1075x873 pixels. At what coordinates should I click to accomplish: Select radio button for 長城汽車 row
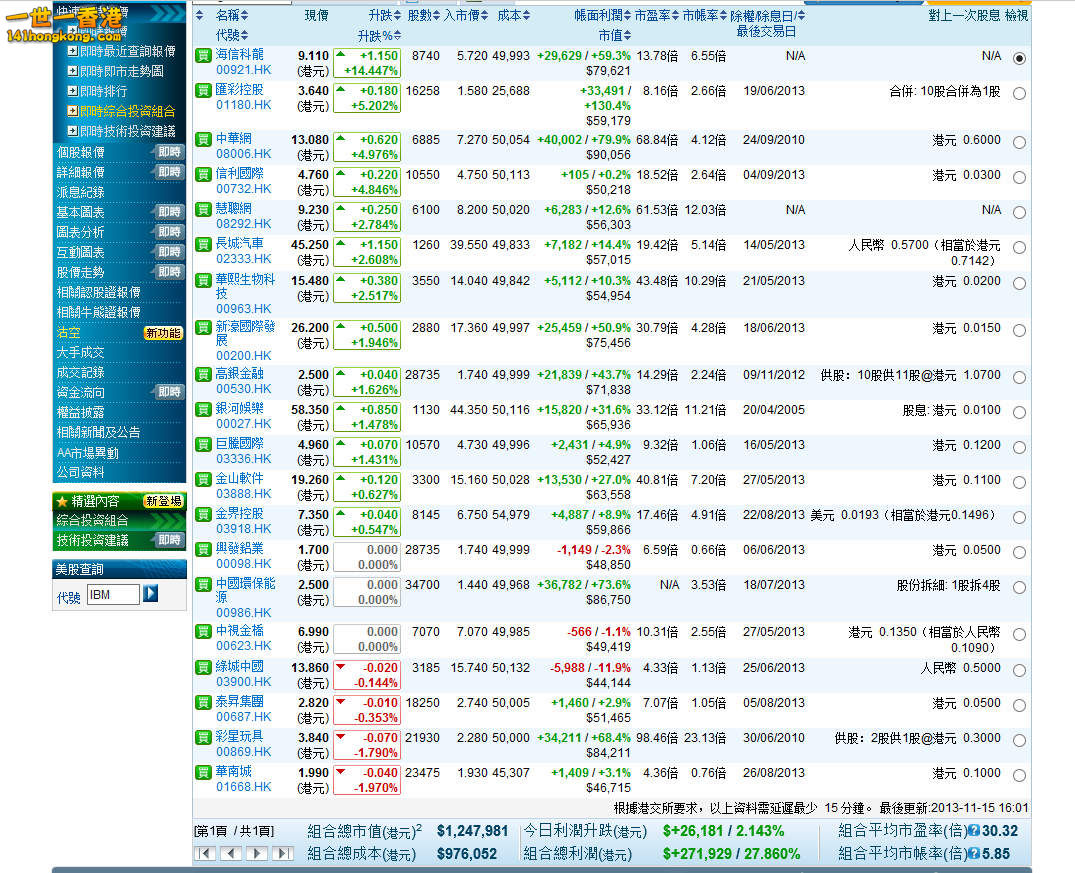[1019, 247]
